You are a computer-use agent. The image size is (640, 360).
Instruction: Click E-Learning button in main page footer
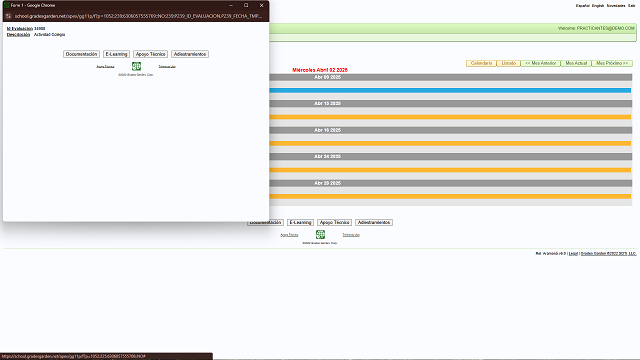click(300, 222)
